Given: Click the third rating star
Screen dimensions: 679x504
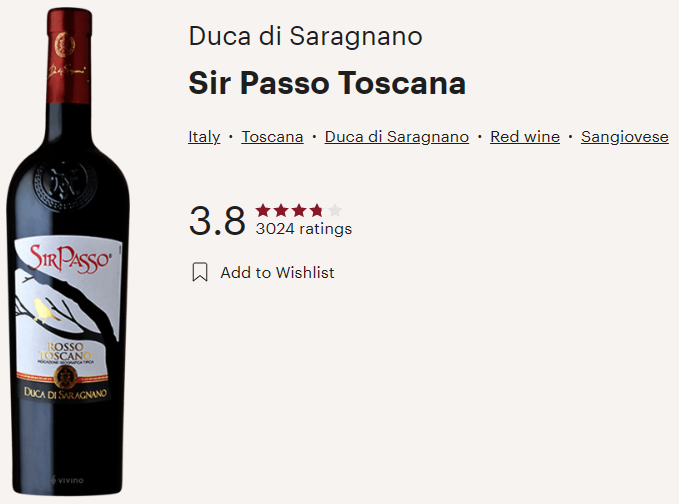Looking at the screenshot, I should point(299,211).
